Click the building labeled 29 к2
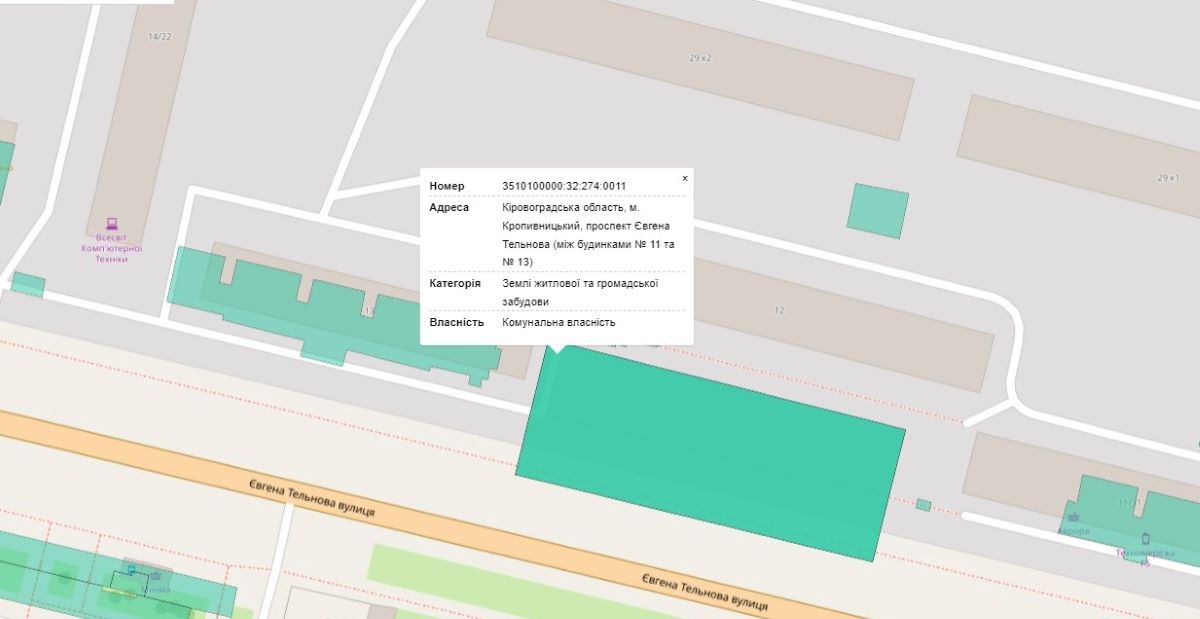 point(700,55)
